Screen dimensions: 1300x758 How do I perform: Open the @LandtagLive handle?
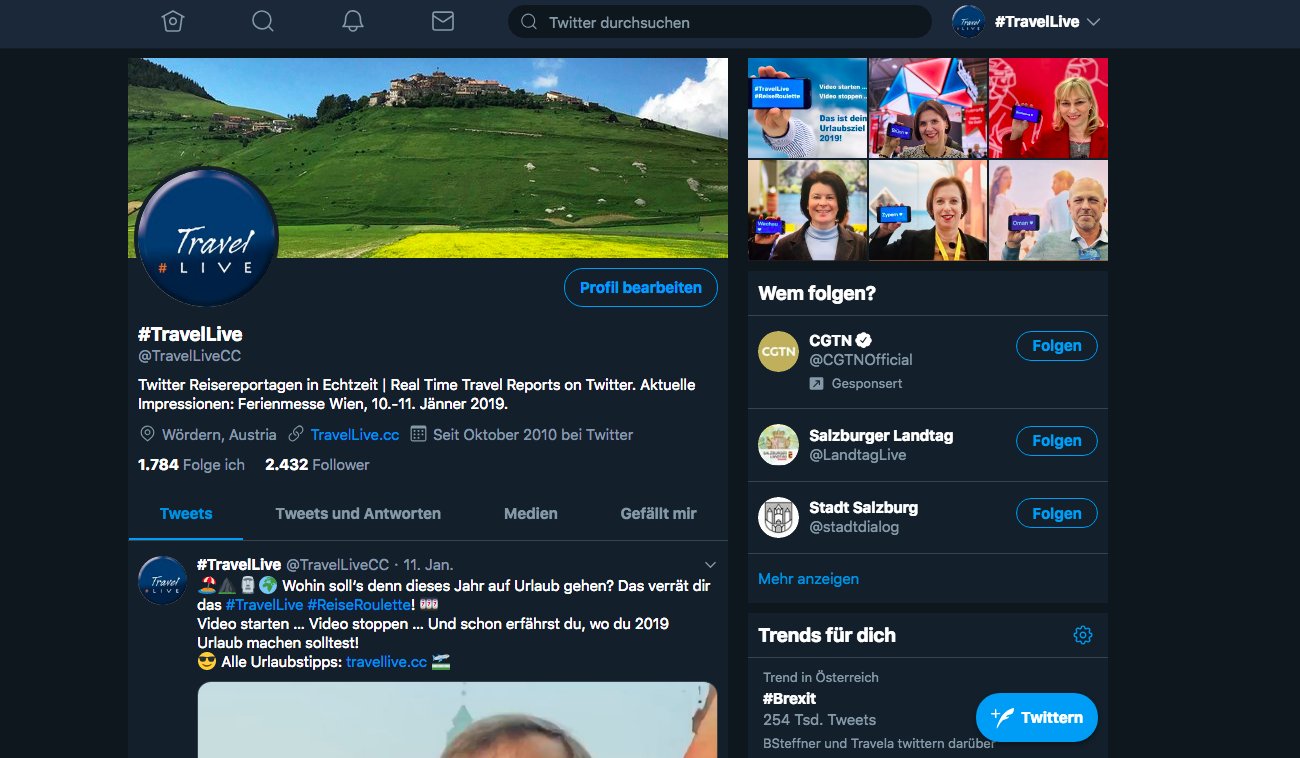(x=857, y=455)
